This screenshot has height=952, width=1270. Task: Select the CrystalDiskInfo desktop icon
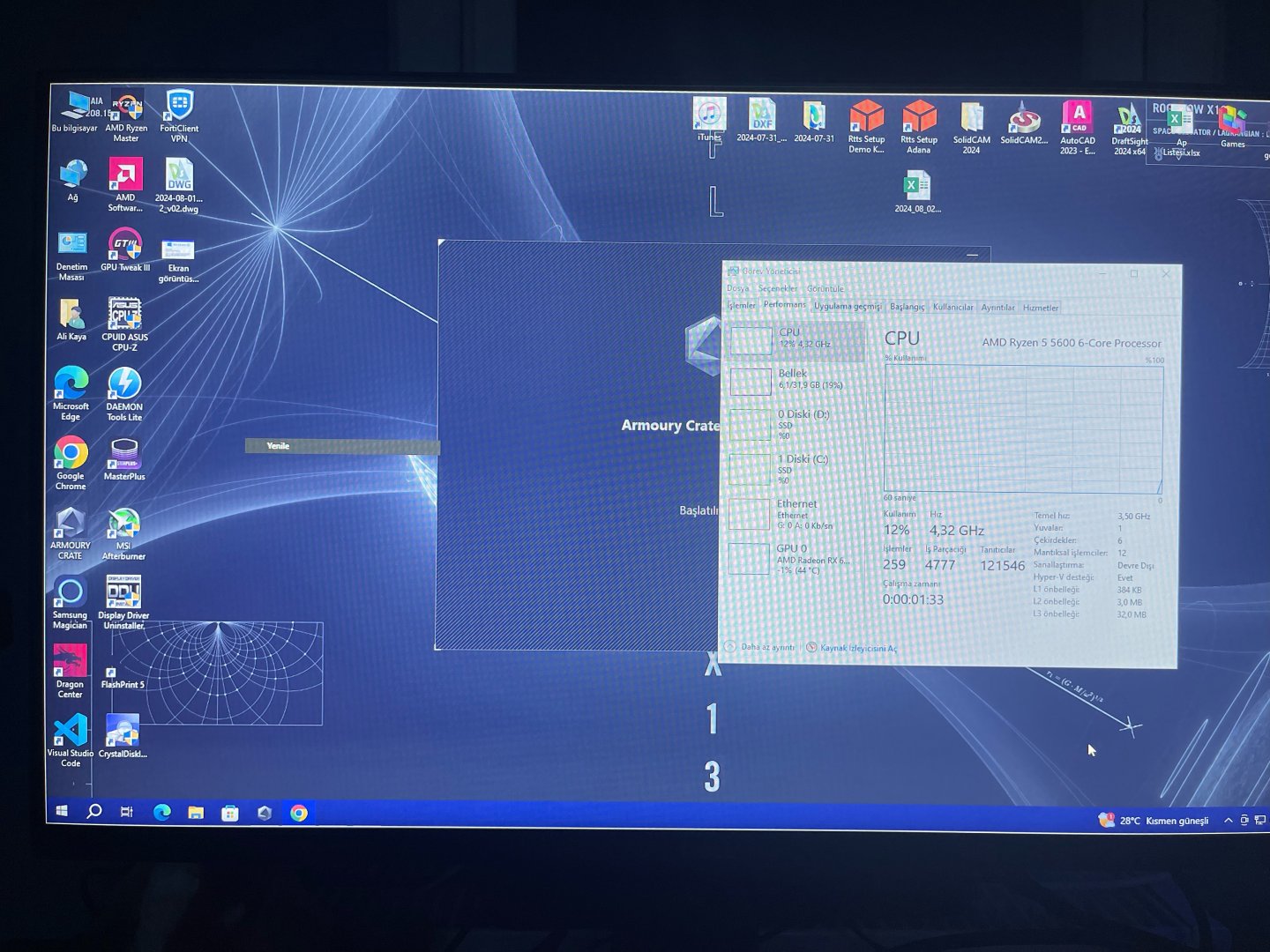123,736
